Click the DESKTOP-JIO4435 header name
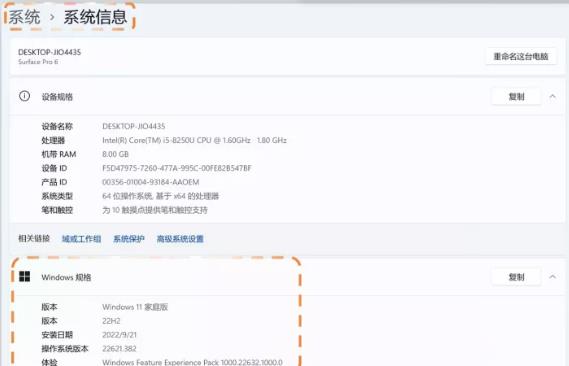Viewport: 569px width, 366px height. point(49,52)
